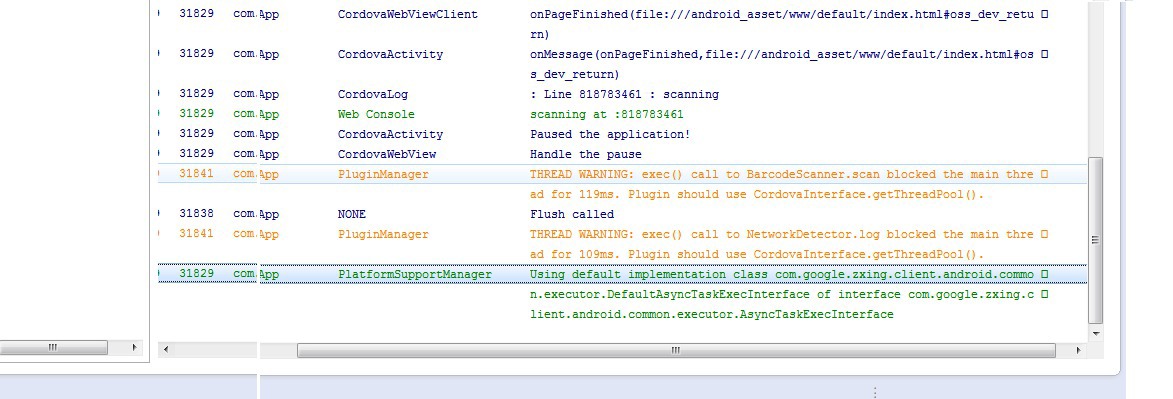This screenshot has width=1173, height=399.
Task: Click the logcat vertical scrollbar thumb
Action: [x=1095, y=240]
